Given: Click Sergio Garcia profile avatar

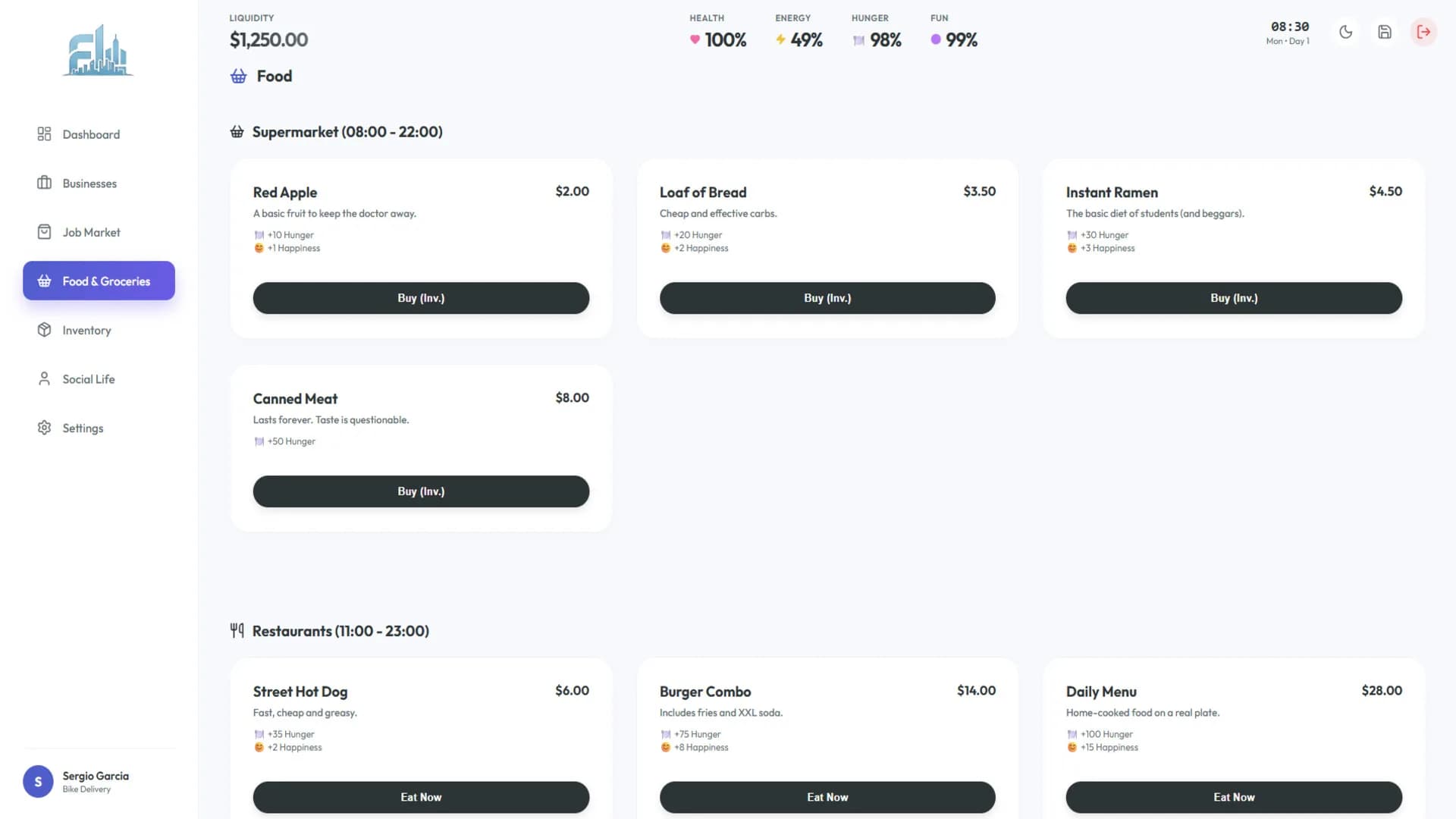Looking at the screenshot, I should coord(38,782).
